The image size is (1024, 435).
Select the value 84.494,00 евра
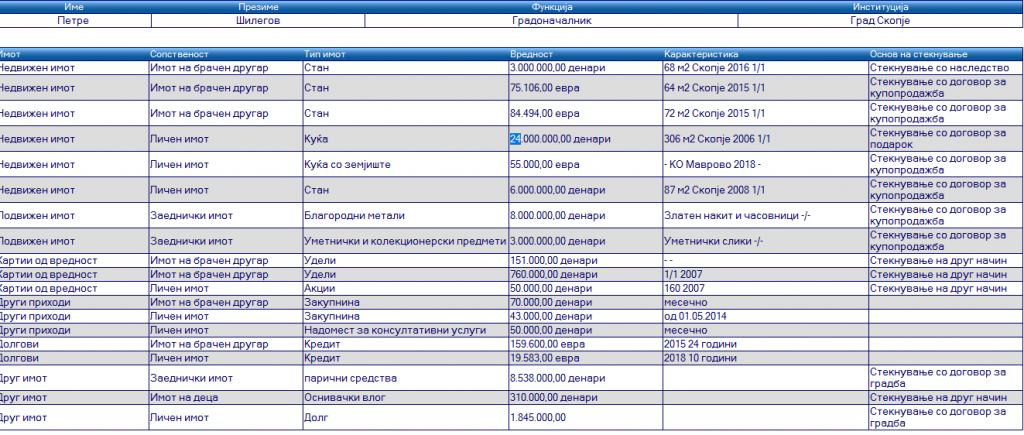pos(586,113)
